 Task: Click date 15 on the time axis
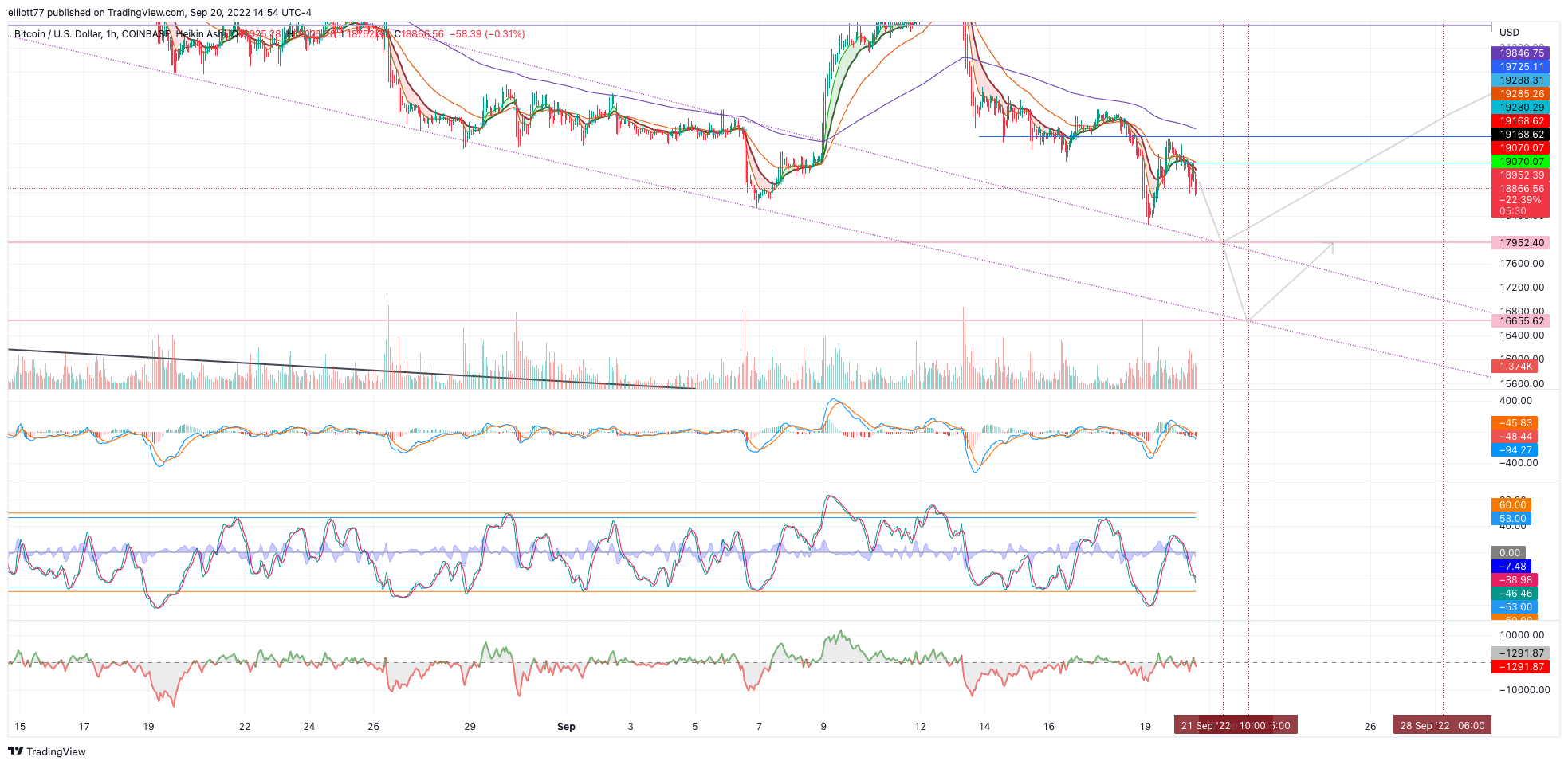click(20, 727)
